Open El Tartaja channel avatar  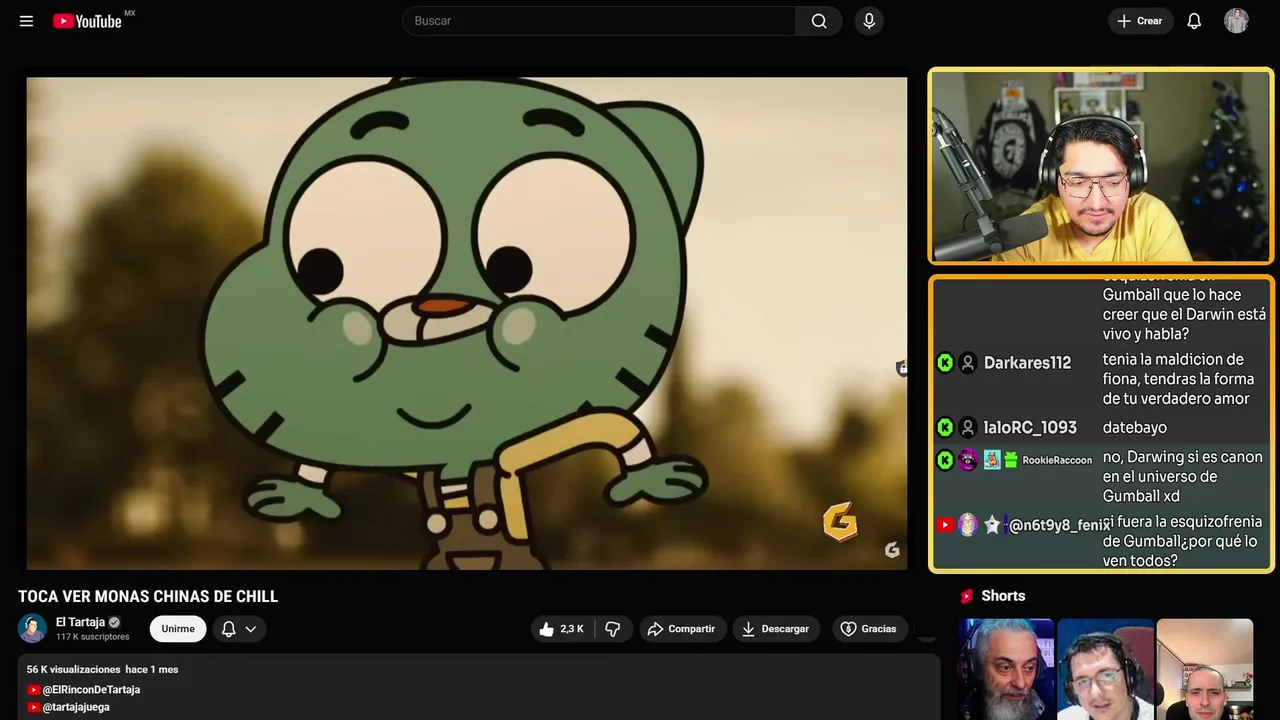32,628
